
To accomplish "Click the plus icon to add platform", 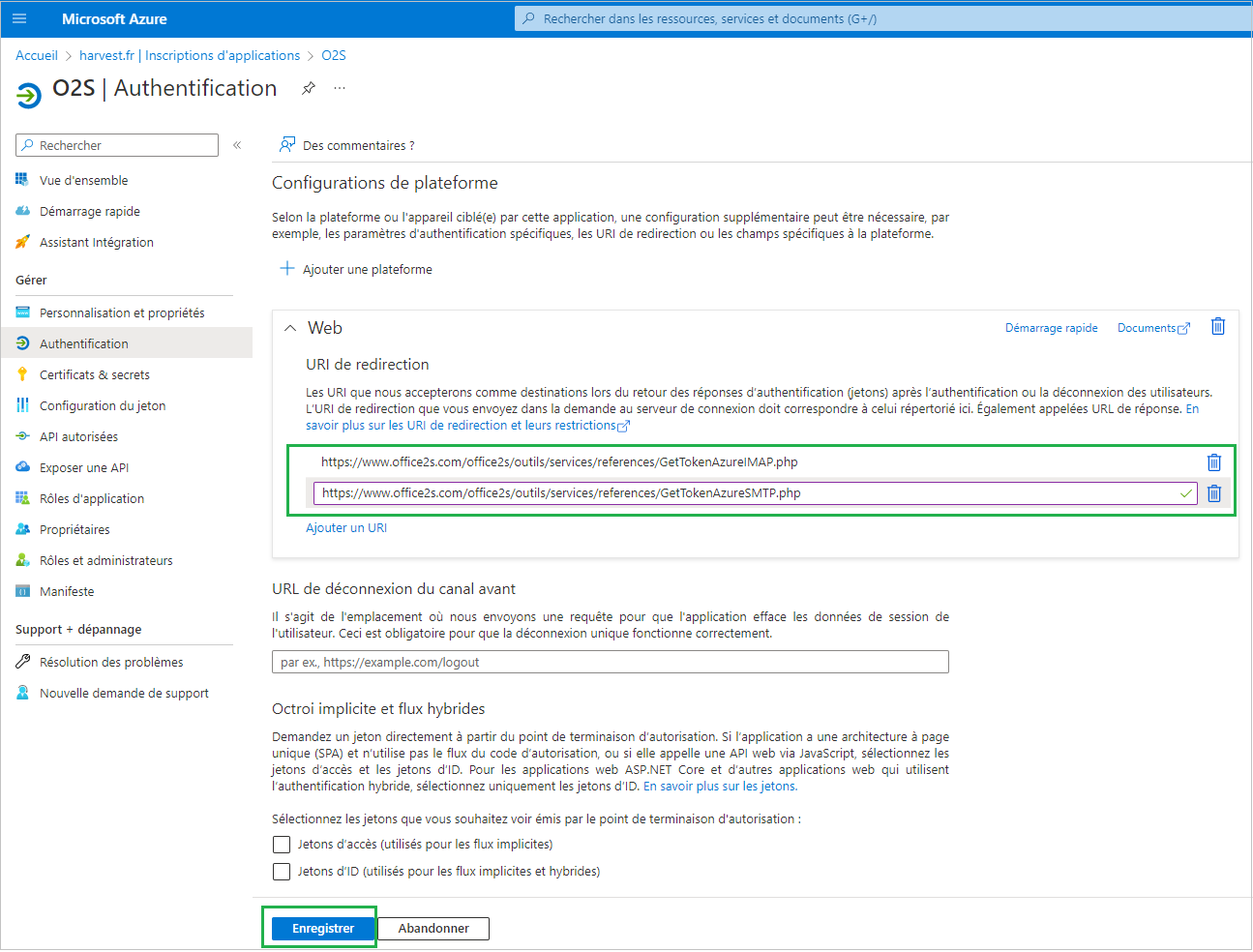I will [x=287, y=269].
